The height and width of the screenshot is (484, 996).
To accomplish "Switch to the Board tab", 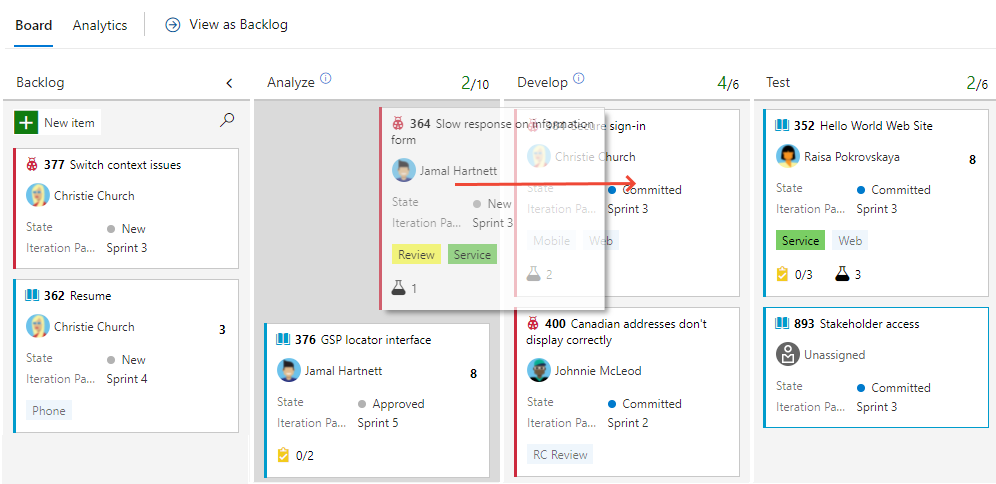I will (34, 25).
